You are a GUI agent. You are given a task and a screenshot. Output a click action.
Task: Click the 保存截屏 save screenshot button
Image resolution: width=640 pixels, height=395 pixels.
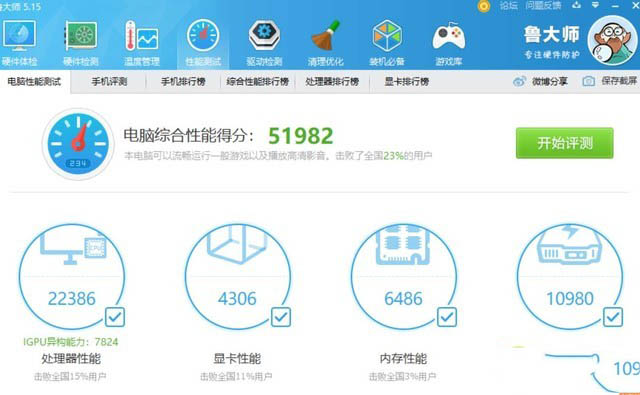click(x=610, y=81)
